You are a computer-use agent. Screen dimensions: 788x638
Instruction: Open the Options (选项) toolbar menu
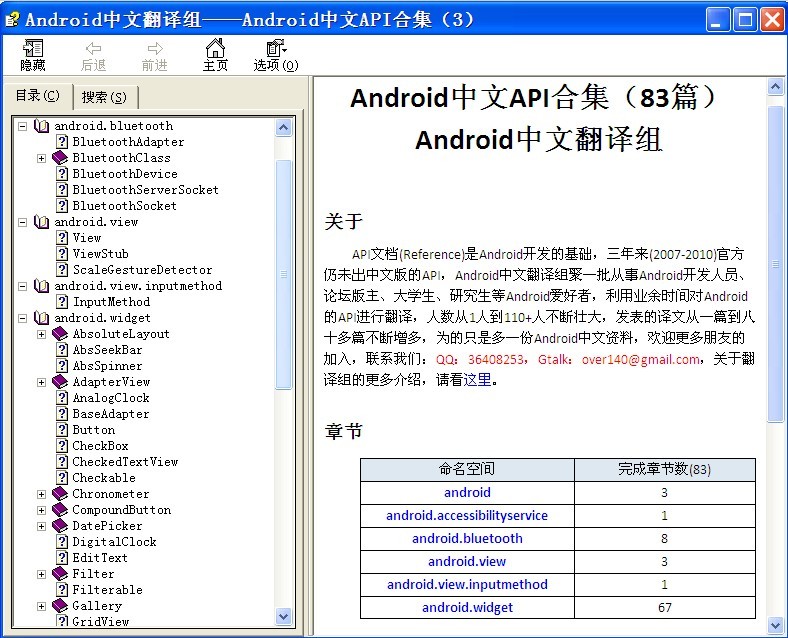(276, 55)
